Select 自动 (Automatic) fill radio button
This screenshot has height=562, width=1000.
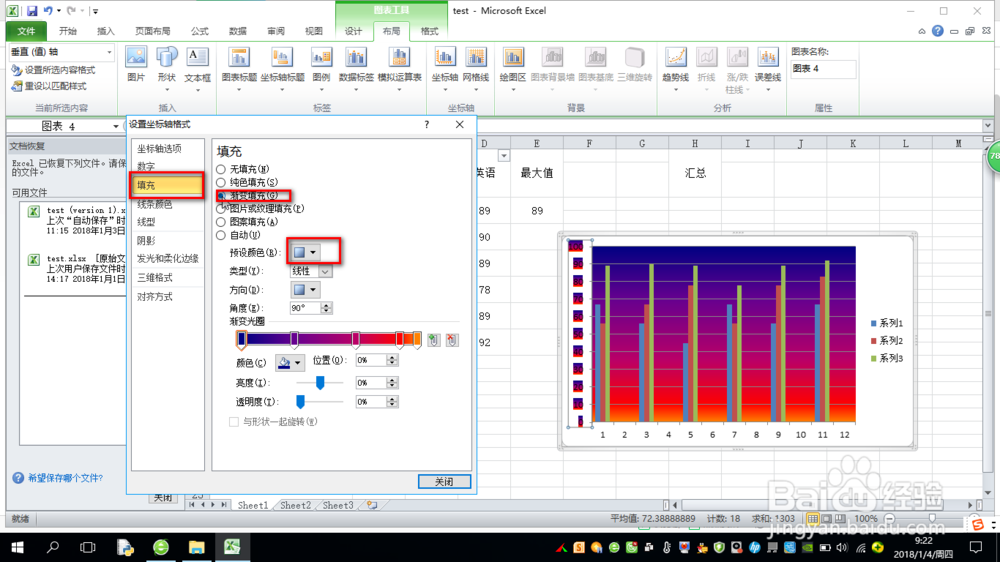click(x=221, y=235)
